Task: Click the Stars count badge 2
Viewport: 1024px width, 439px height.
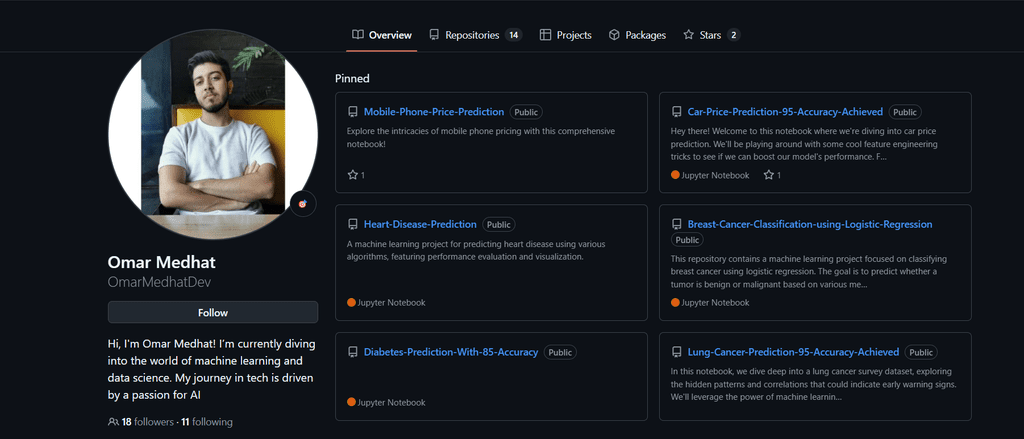Action: pos(733,35)
